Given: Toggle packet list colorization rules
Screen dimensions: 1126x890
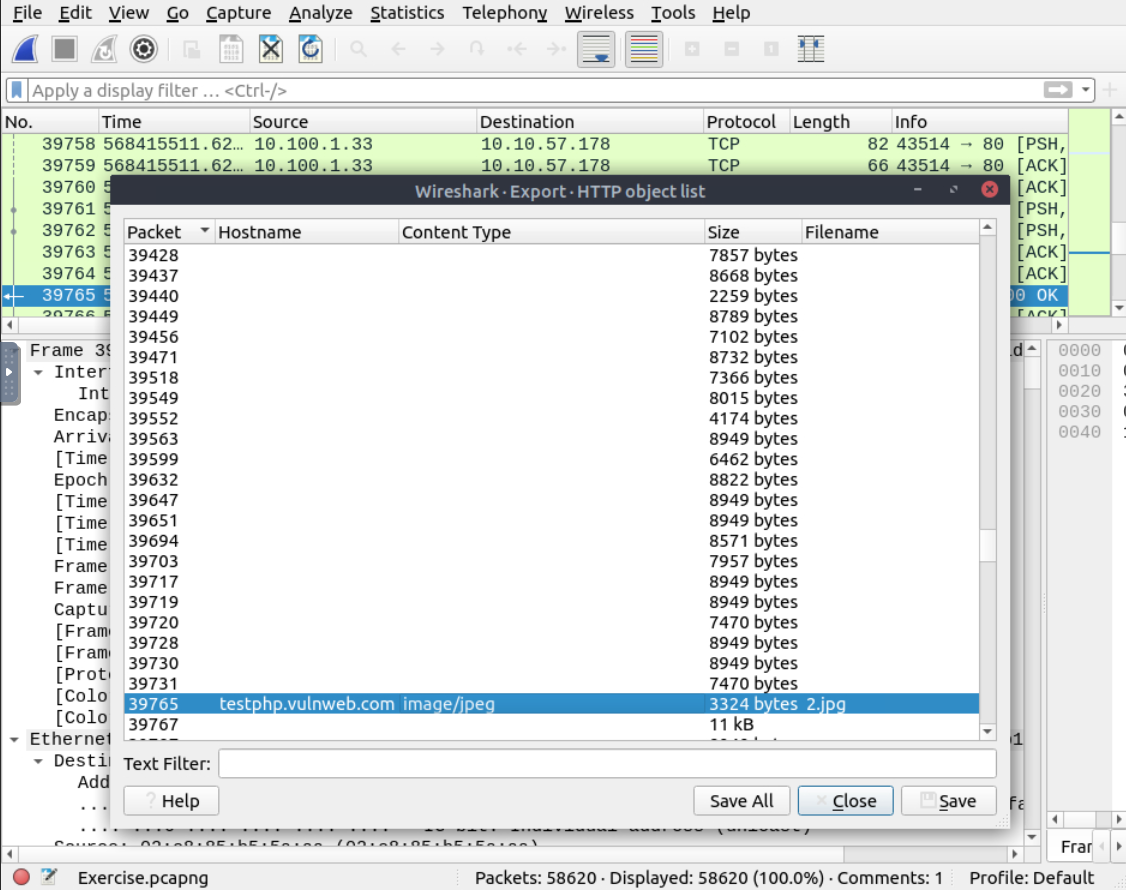Looking at the screenshot, I should tap(644, 49).
